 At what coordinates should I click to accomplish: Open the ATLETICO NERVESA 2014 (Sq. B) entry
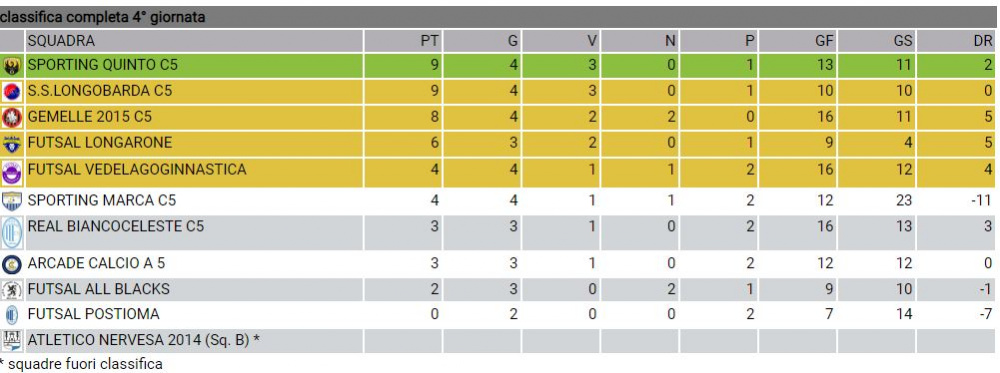[x=144, y=340]
